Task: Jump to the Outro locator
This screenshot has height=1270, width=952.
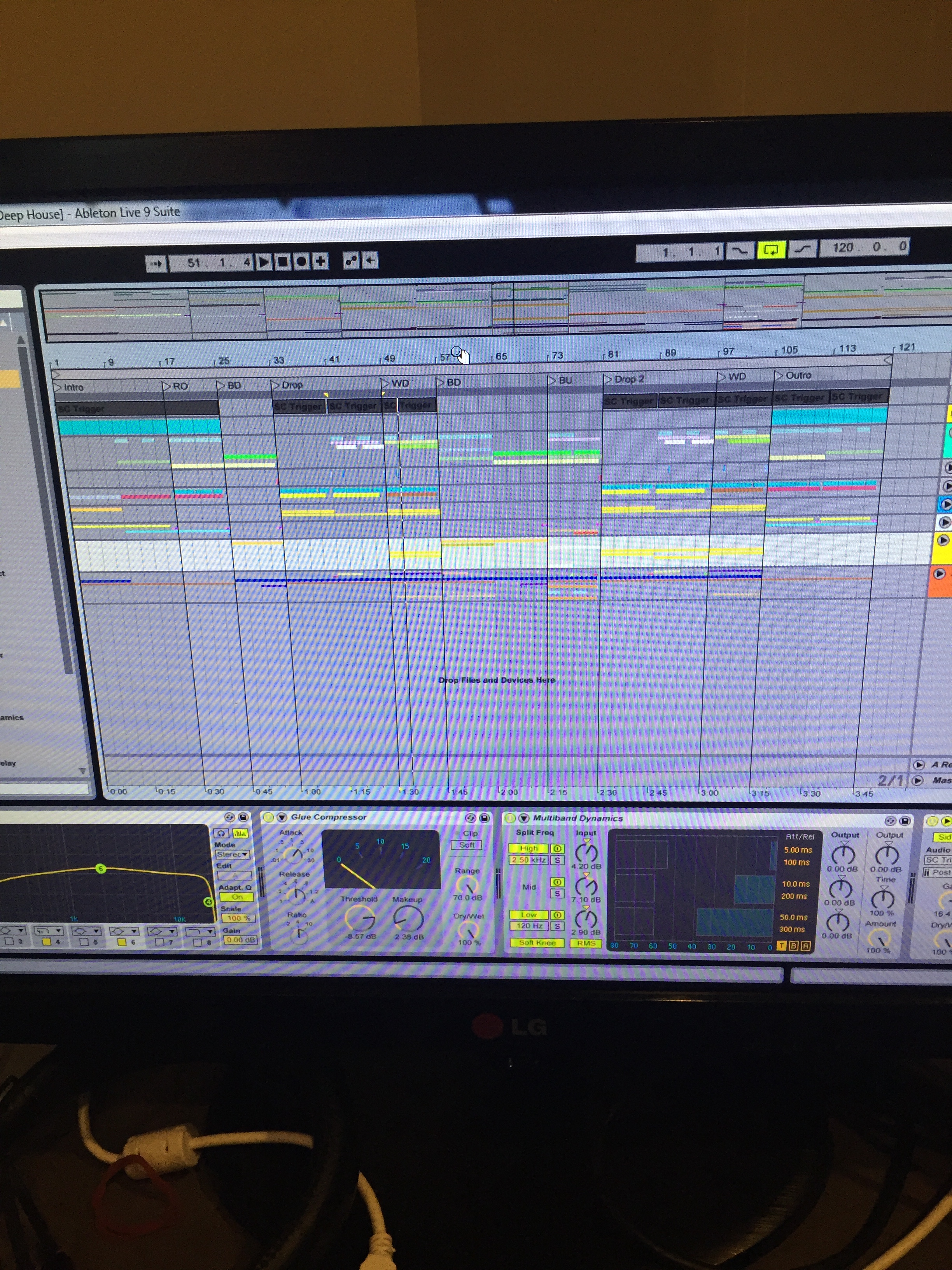Action: [x=793, y=375]
